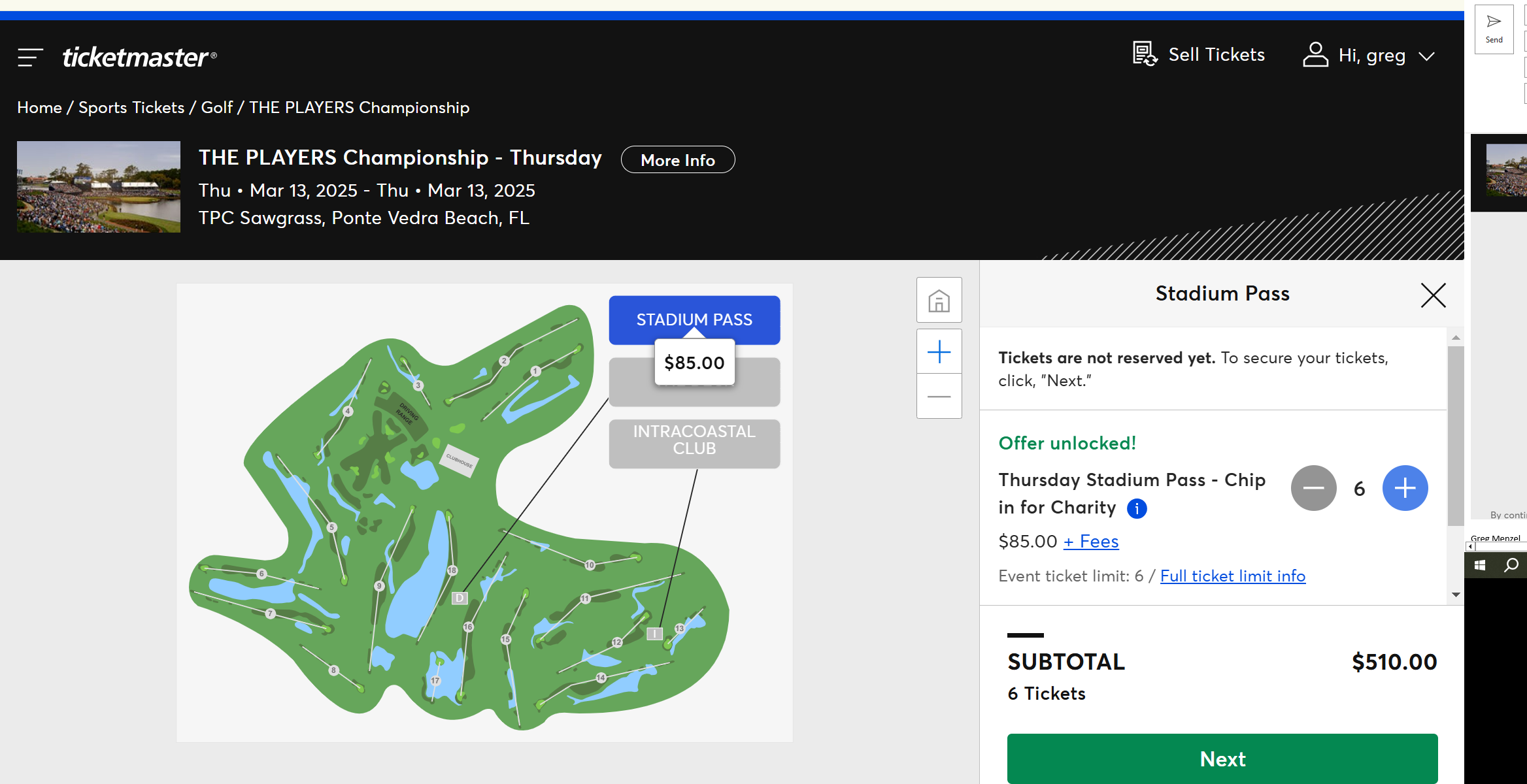Zoom in on the course map

(939, 352)
